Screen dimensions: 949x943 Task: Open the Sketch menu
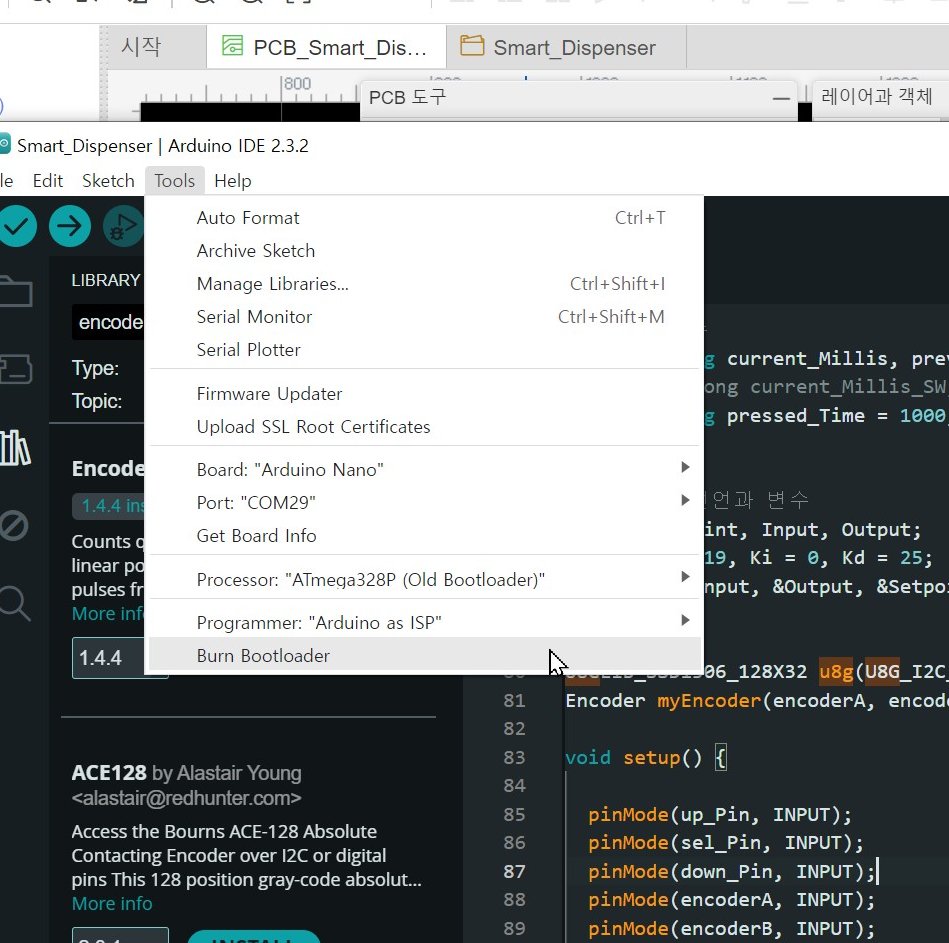(x=108, y=181)
